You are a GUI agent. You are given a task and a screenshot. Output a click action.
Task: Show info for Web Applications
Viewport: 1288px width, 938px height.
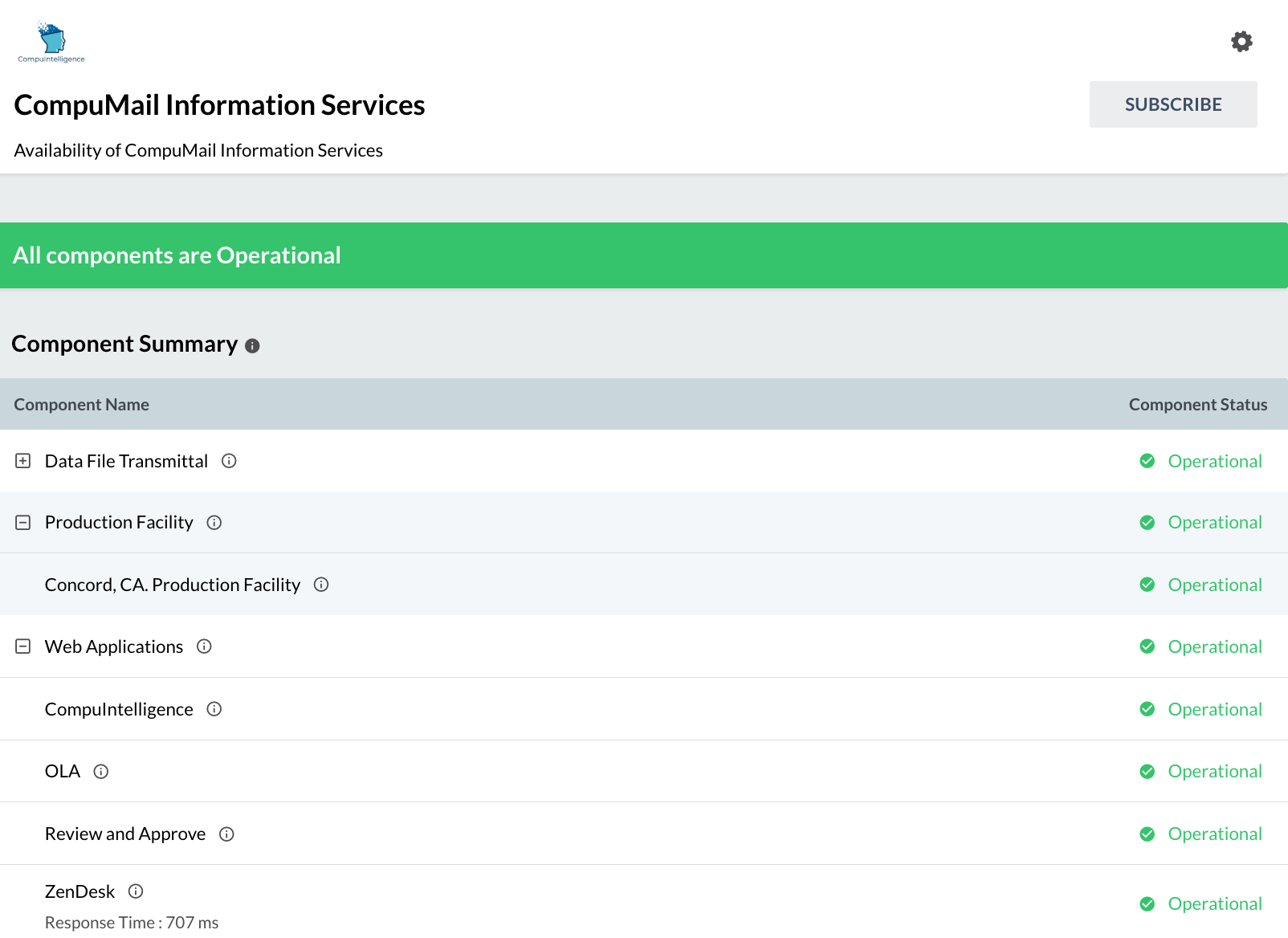[x=204, y=646]
